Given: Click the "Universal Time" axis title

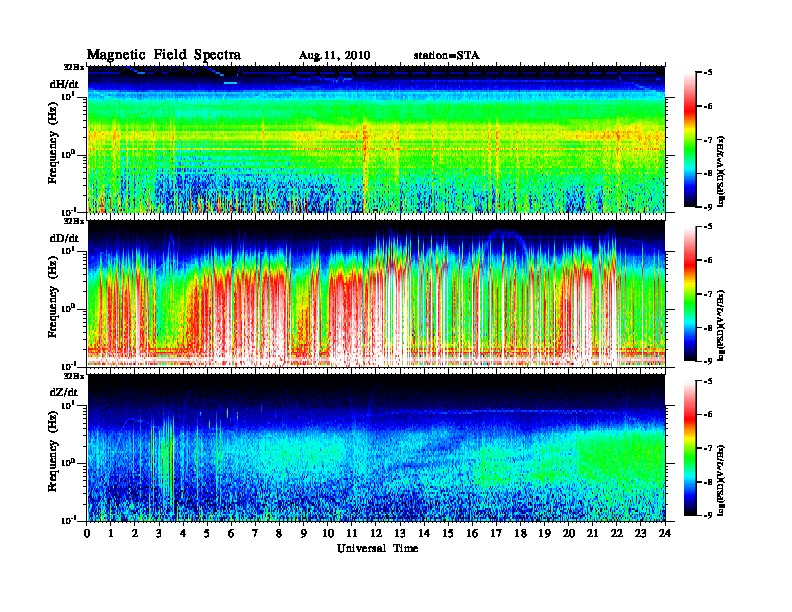Looking at the screenshot, I should tap(377, 548).
